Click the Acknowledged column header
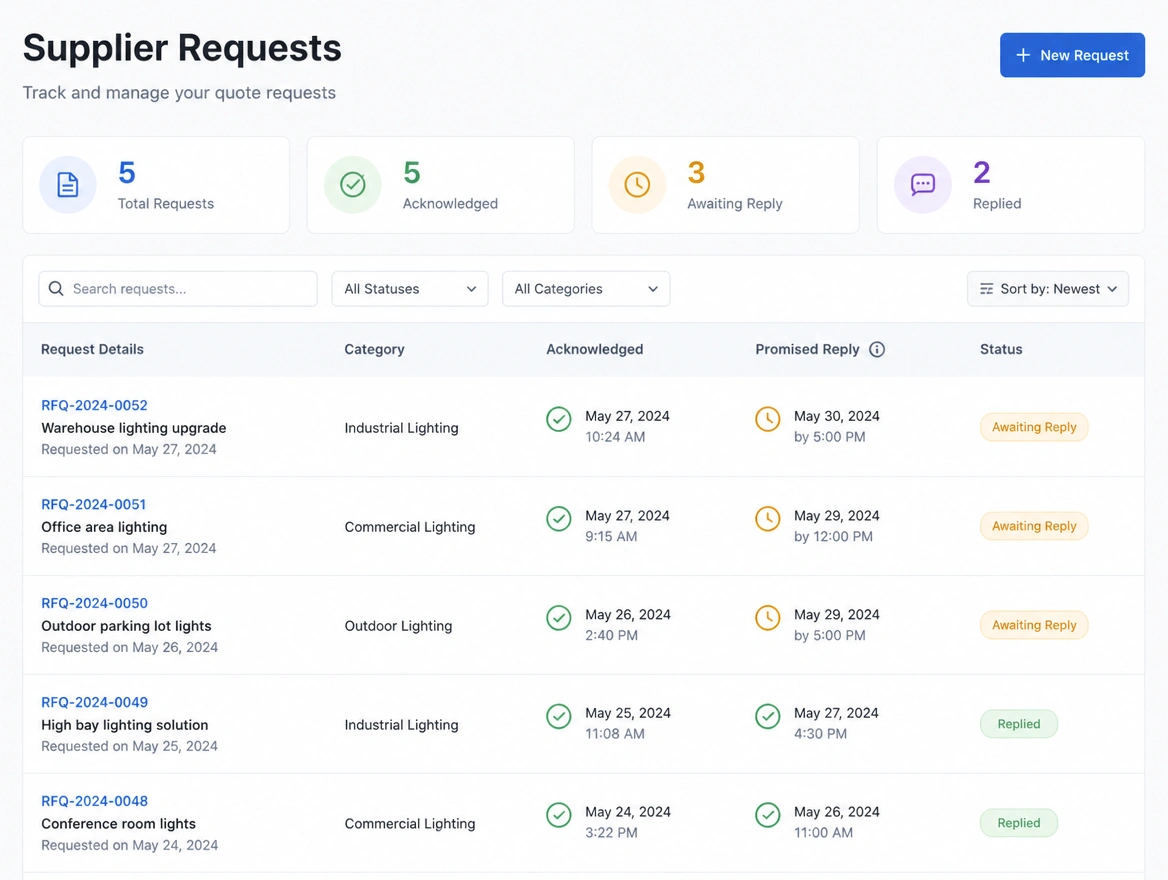The width and height of the screenshot is (1168, 880). coord(594,349)
